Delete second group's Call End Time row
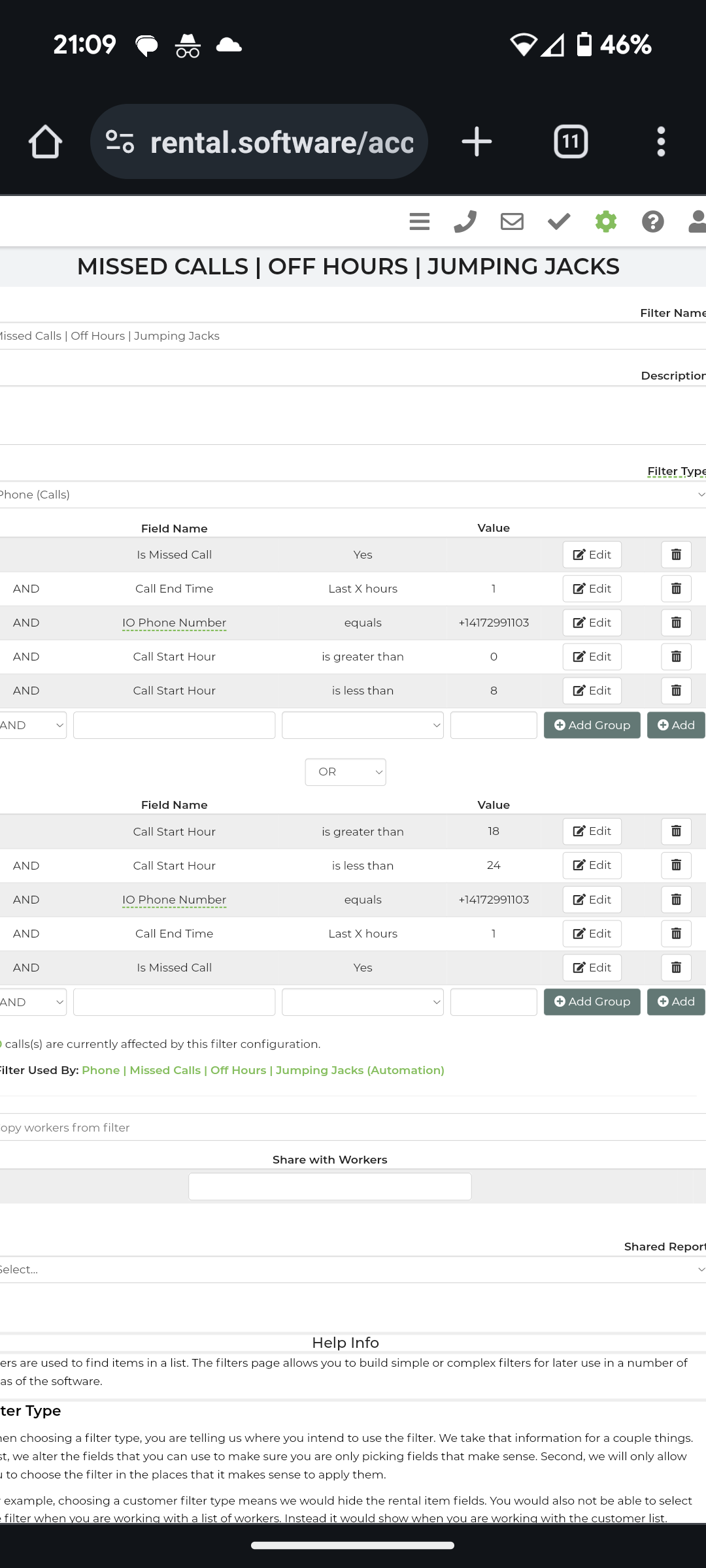 click(676, 934)
